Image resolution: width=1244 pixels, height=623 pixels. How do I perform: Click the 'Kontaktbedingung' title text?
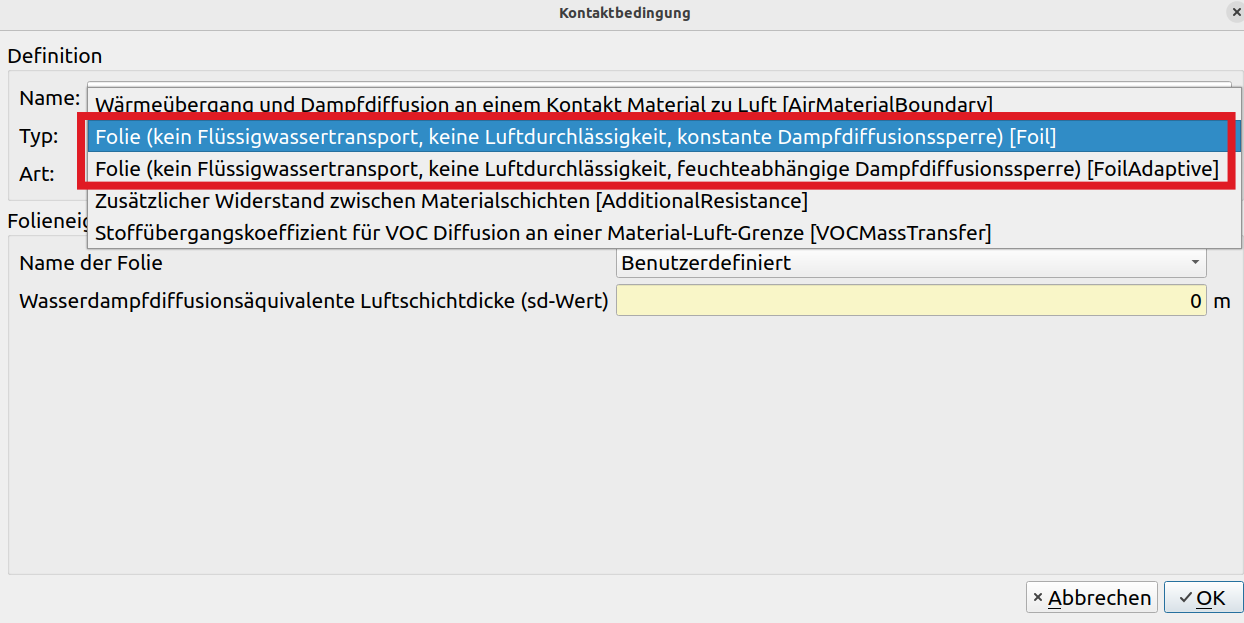pos(624,13)
